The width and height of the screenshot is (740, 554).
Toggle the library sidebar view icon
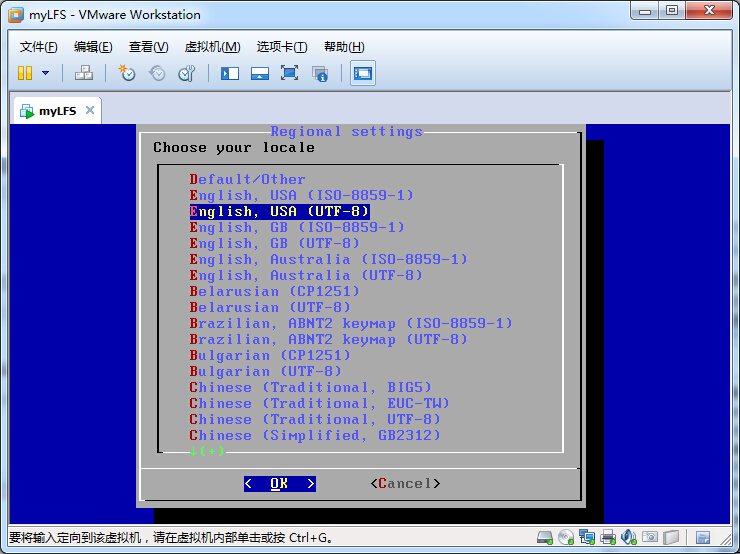(x=230, y=73)
